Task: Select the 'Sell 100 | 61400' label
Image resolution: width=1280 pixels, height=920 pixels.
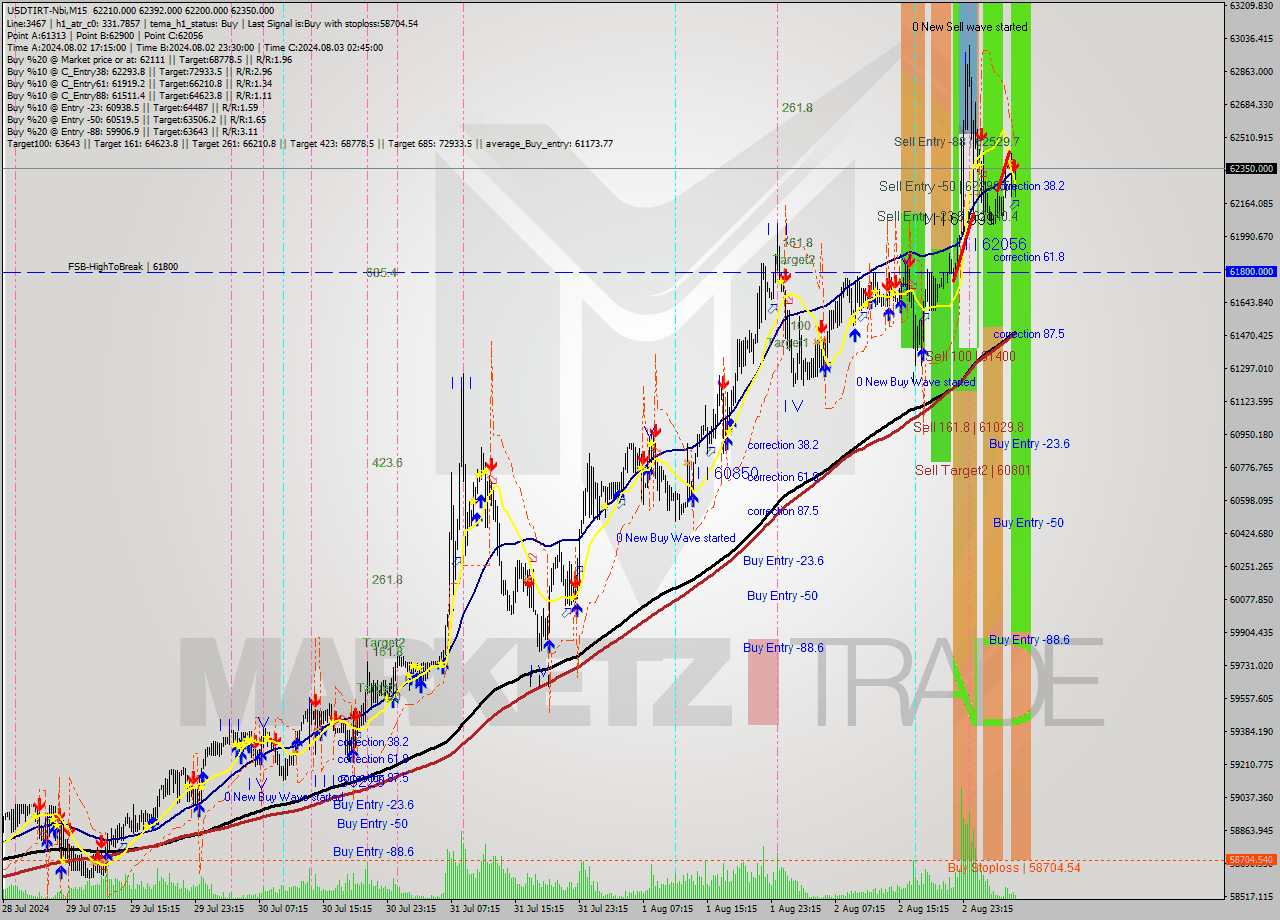Action: coord(970,356)
